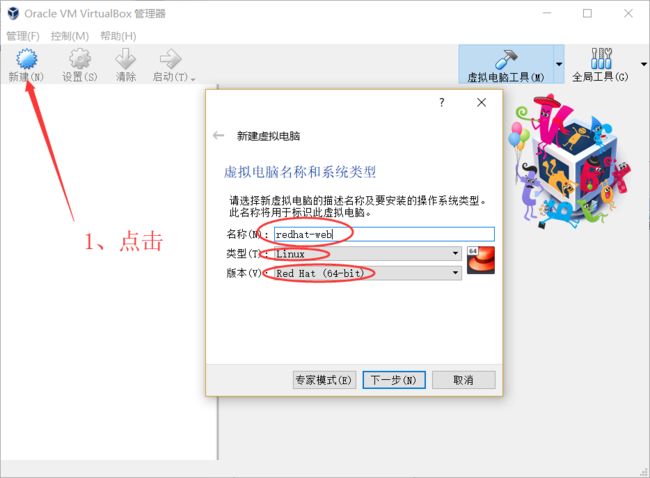This screenshot has width=650, height=478.
Task: Open the 管理(F) menu
Action: tap(23, 36)
